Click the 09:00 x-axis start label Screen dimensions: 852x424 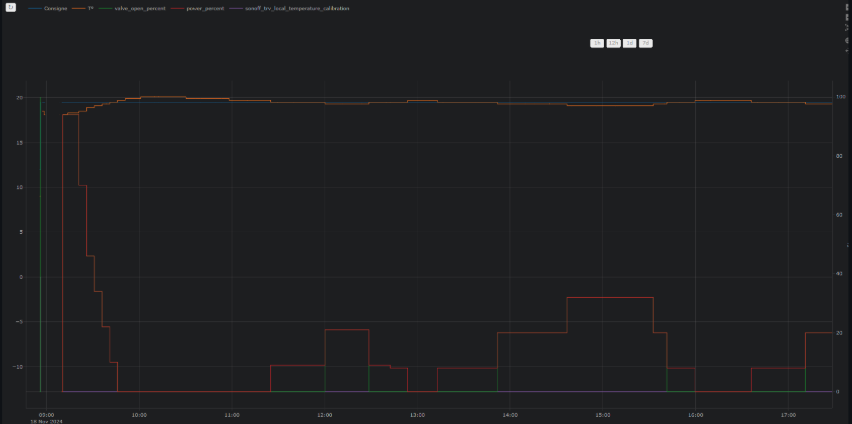pos(46,414)
